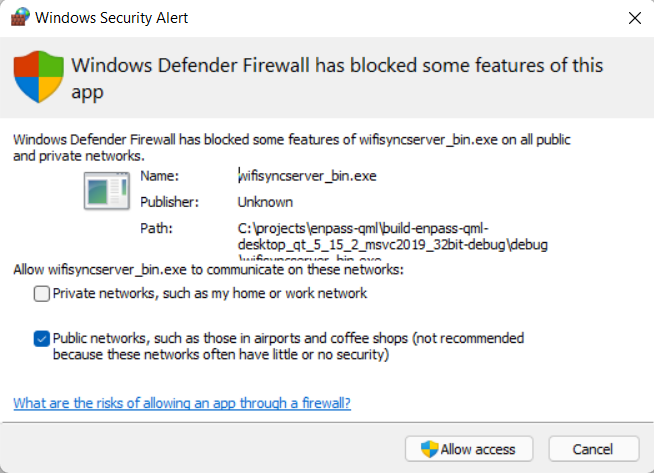The height and width of the screenshot is (473, 654).
Task: Open the firewall risks help link
Action: coord(182,403)
